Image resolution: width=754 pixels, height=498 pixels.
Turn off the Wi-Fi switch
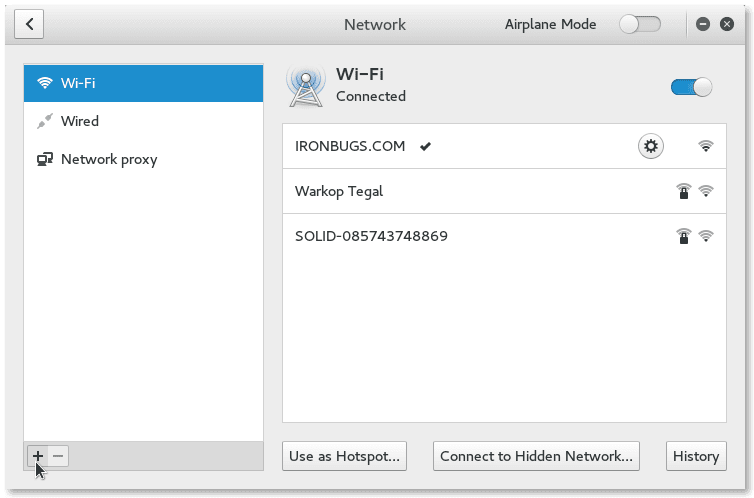click(691, 87)
